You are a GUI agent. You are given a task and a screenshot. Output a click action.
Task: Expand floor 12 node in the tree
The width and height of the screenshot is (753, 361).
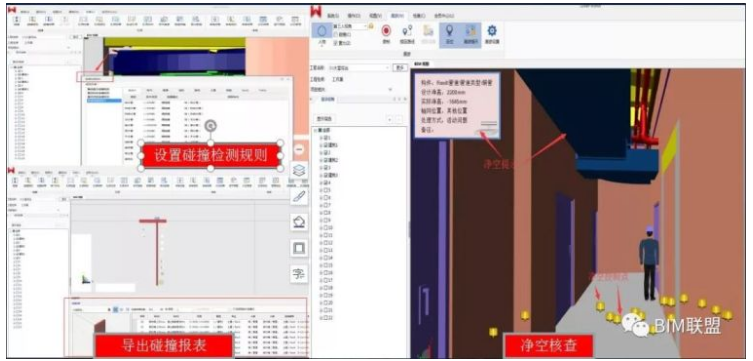coord(321,242)
